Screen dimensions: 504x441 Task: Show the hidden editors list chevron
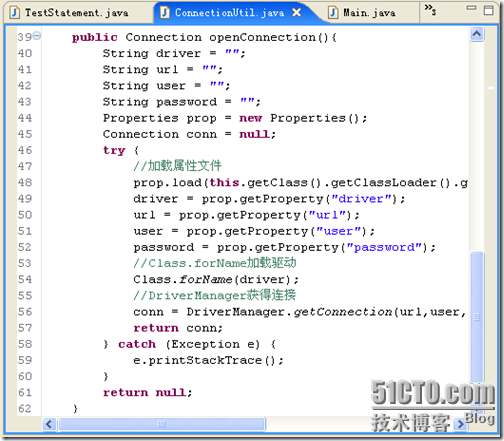coord(430,10)
